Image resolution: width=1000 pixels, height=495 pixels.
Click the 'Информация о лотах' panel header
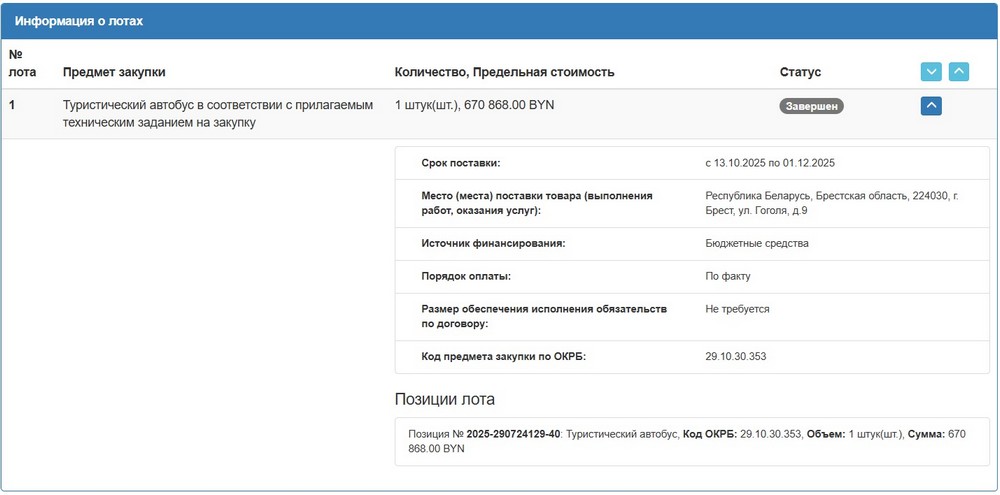point(84,20)
